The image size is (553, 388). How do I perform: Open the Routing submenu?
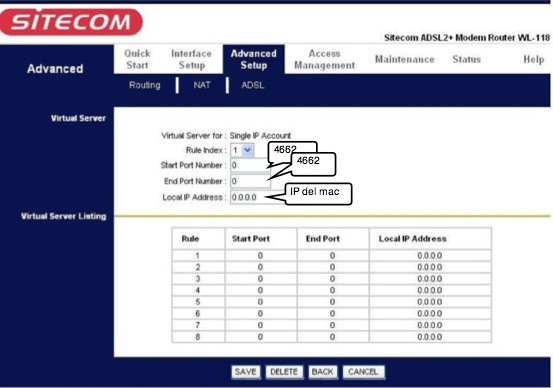point(145,85)
